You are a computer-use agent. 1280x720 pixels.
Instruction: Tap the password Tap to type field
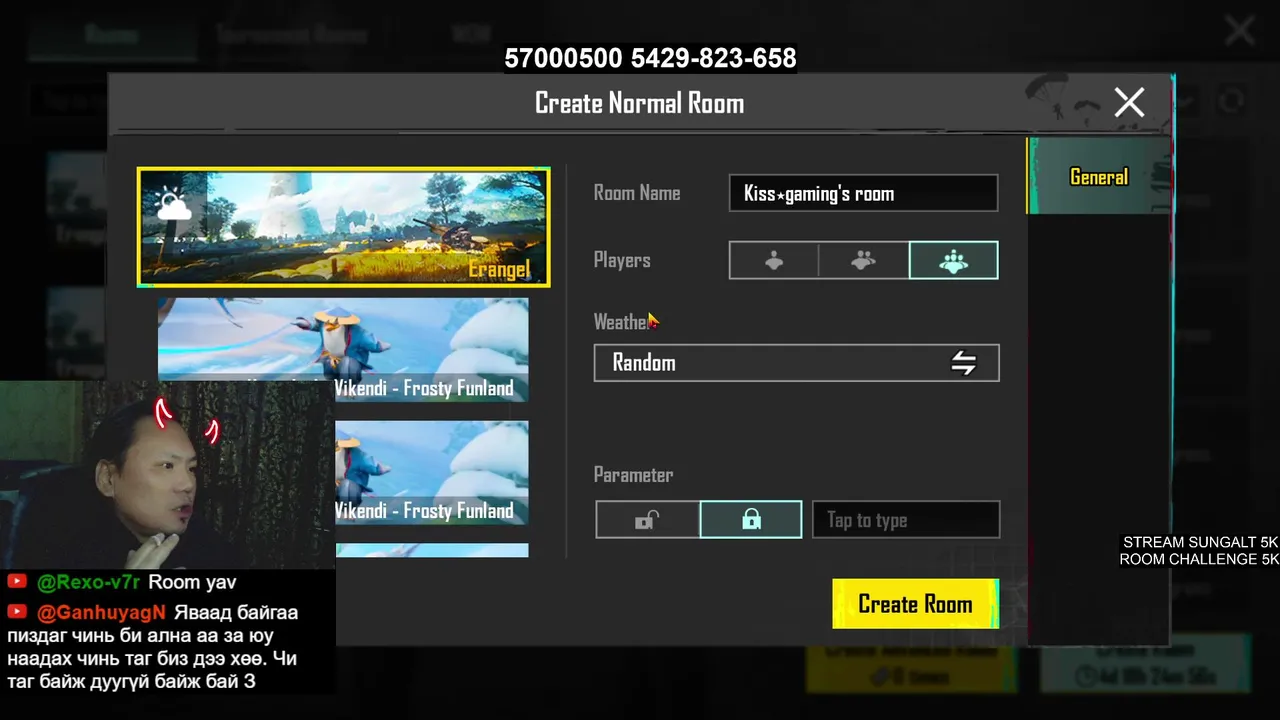pyautogui.click(x=905, y=520)
